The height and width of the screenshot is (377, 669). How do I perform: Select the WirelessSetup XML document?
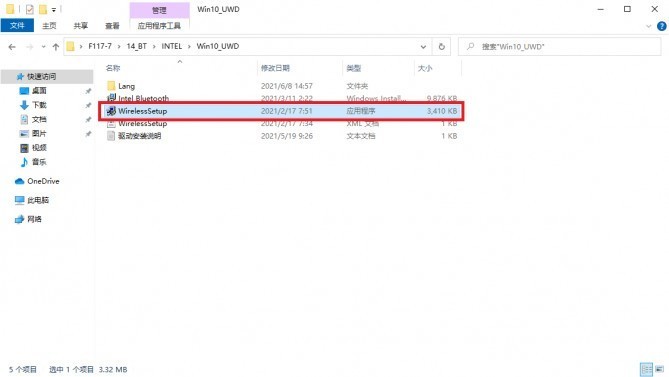(143, 124)
